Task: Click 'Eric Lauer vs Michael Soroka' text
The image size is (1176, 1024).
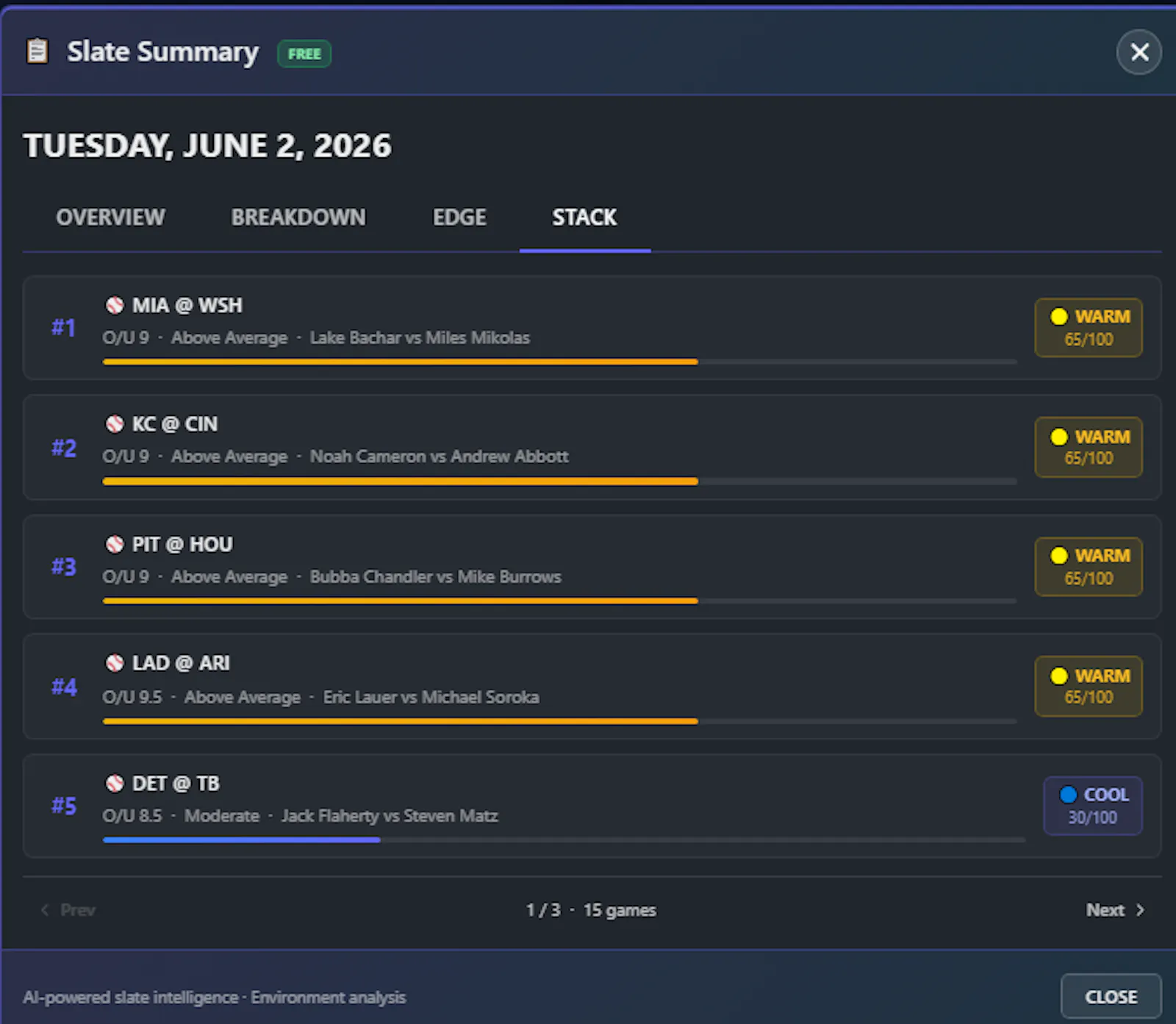Action: [x=431, y=697]
